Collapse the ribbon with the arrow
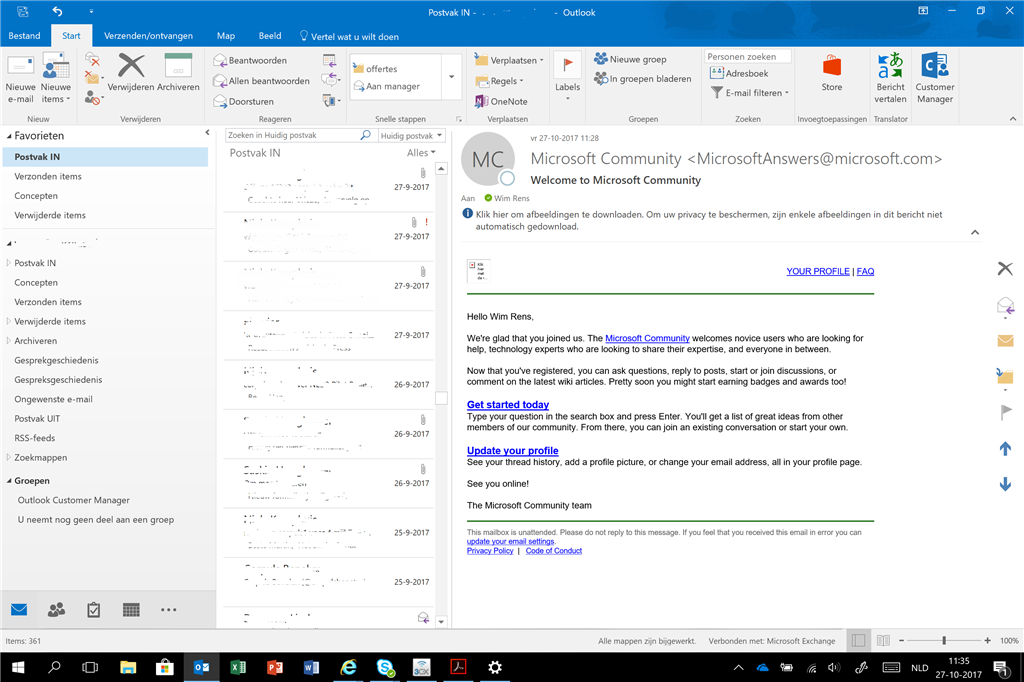1024x682 pixels. point(1012,119)
